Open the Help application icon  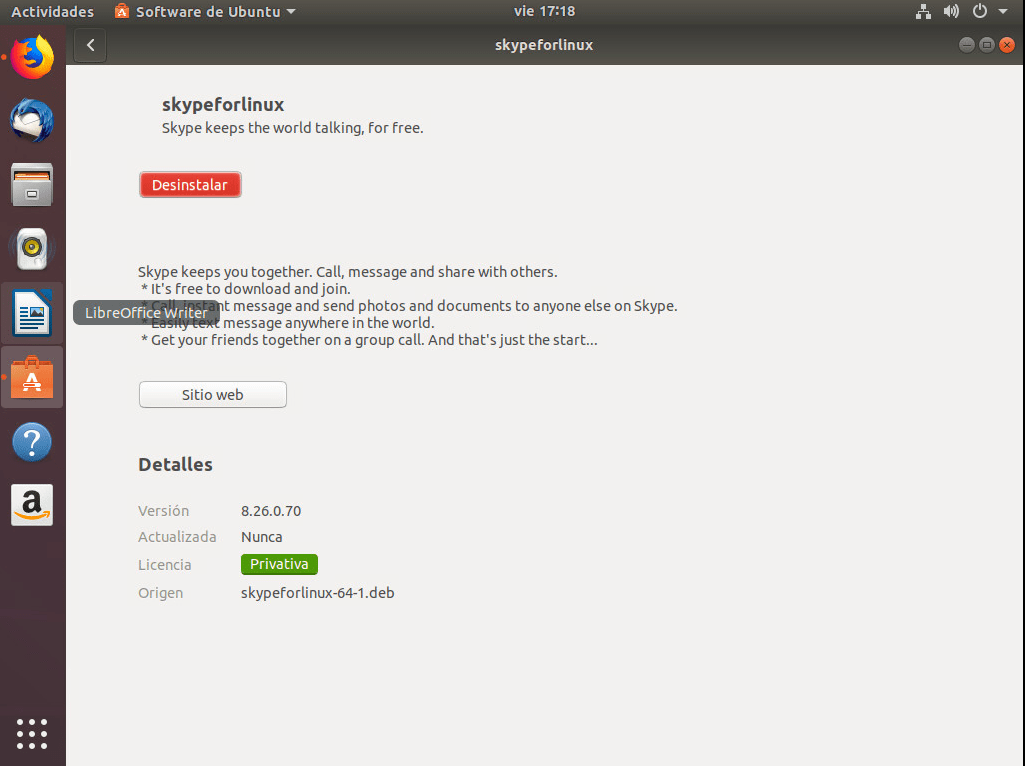pos(32,441)
